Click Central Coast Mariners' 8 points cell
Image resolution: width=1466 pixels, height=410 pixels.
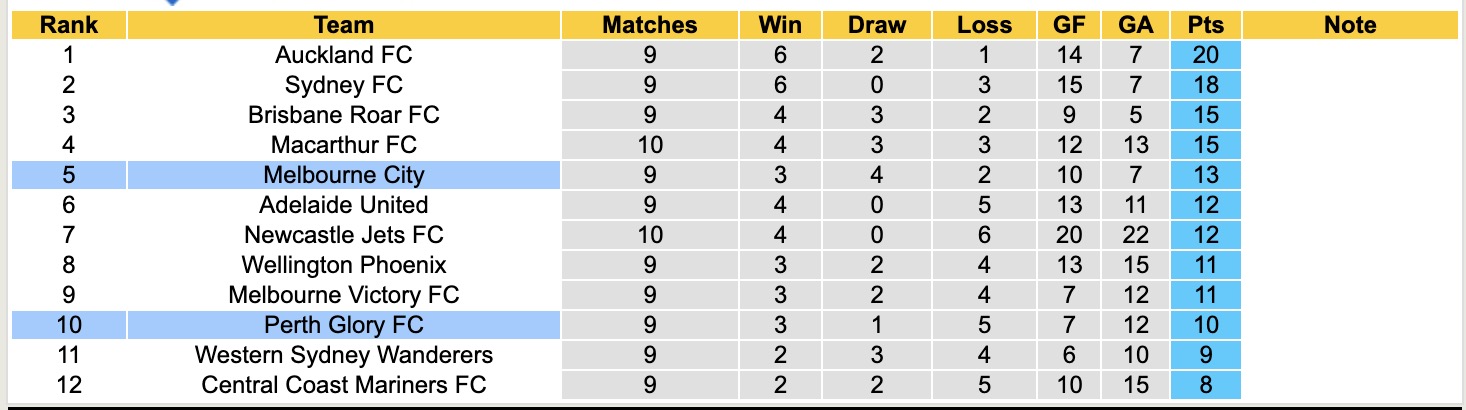(x=1206, y=385)
